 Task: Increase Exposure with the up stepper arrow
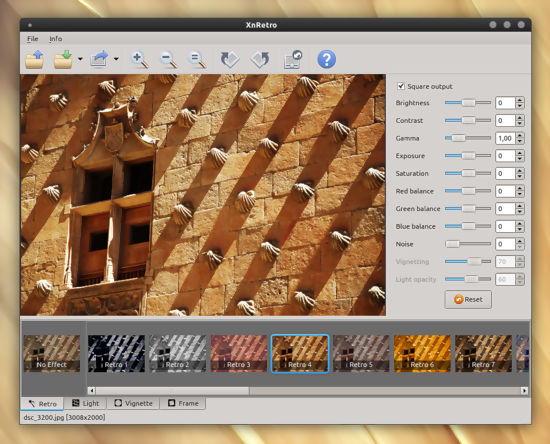point(520,153)
